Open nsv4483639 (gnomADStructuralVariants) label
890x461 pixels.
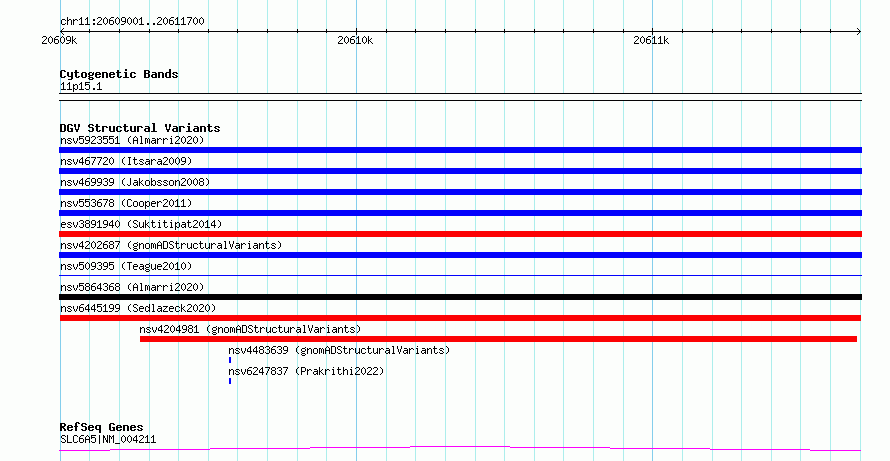click(339, 350)
